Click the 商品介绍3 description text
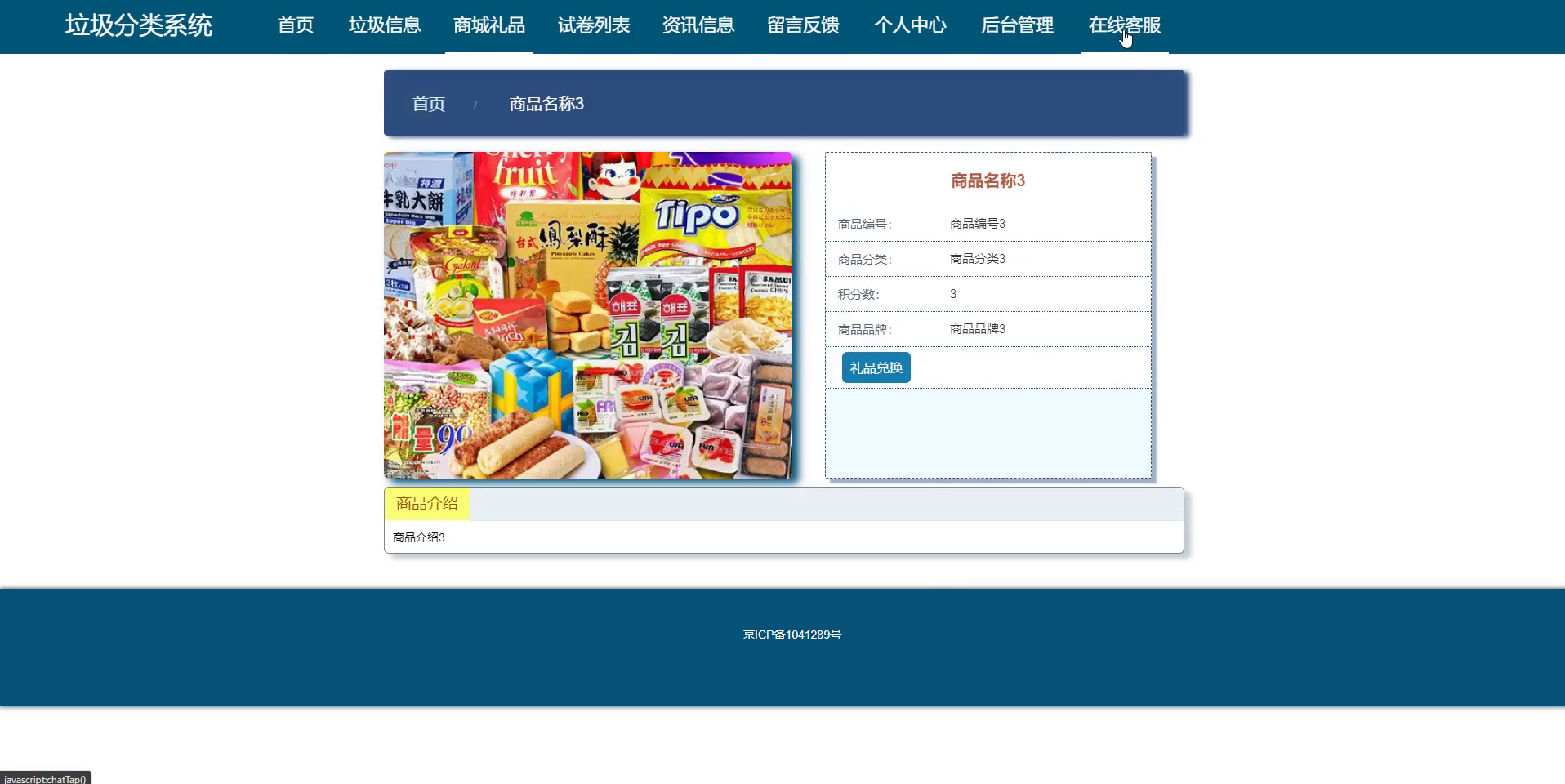The image size is (1565, 784). pos(419,537)
